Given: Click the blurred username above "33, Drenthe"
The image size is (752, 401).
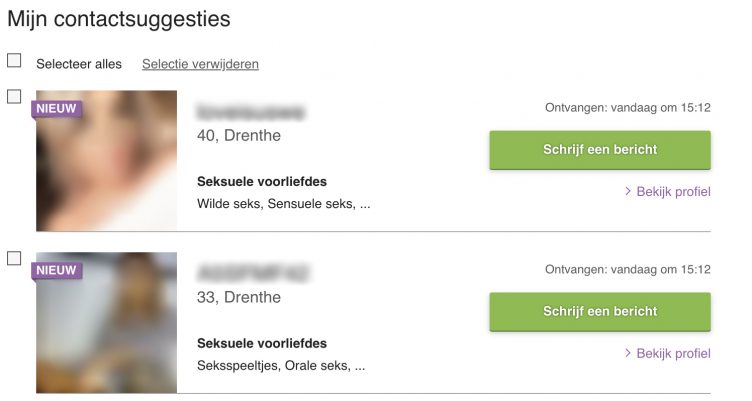Looking at the screenshot, I should 253,272.
